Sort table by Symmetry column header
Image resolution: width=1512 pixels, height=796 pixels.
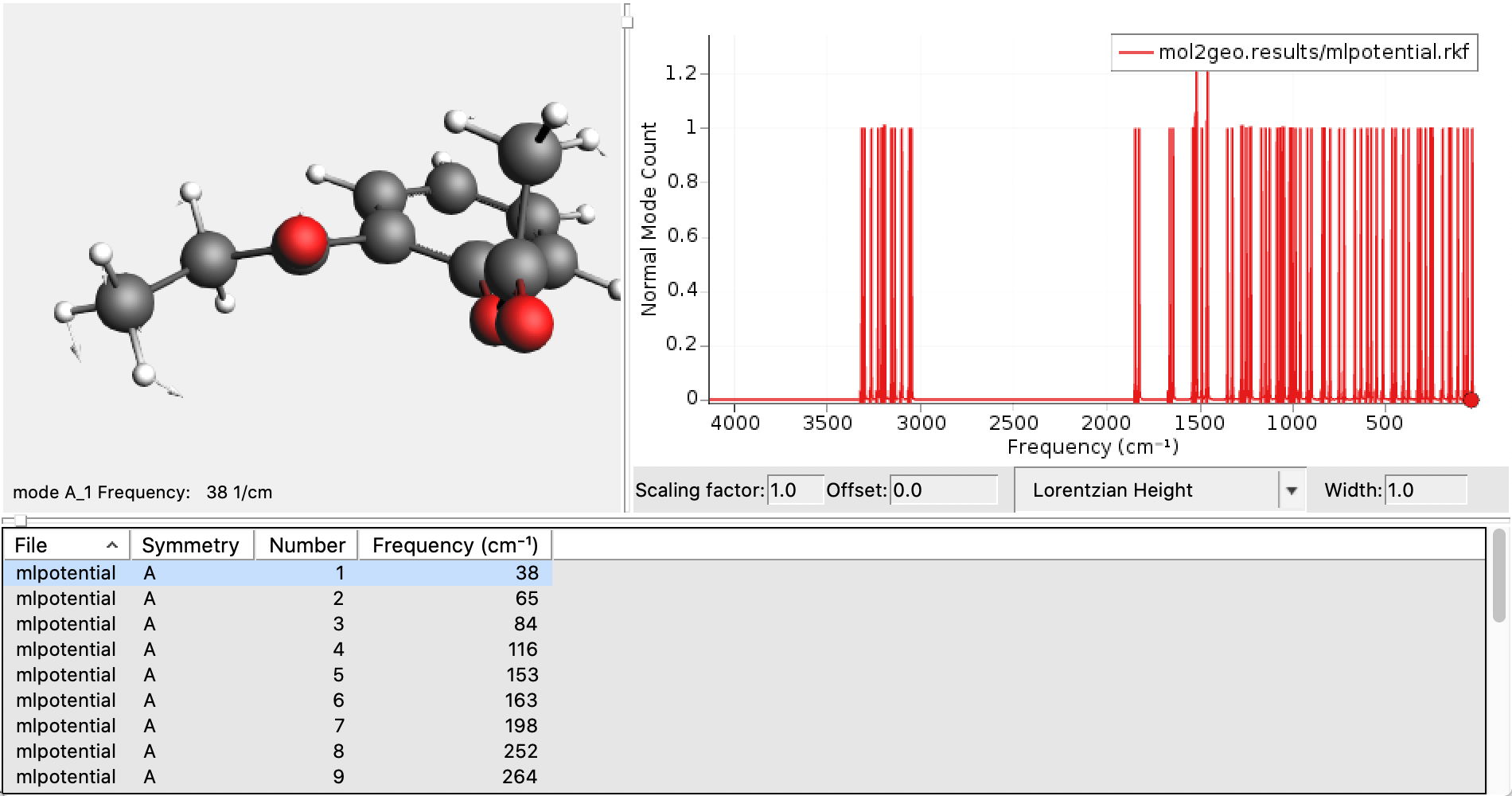tap(191, 545)
